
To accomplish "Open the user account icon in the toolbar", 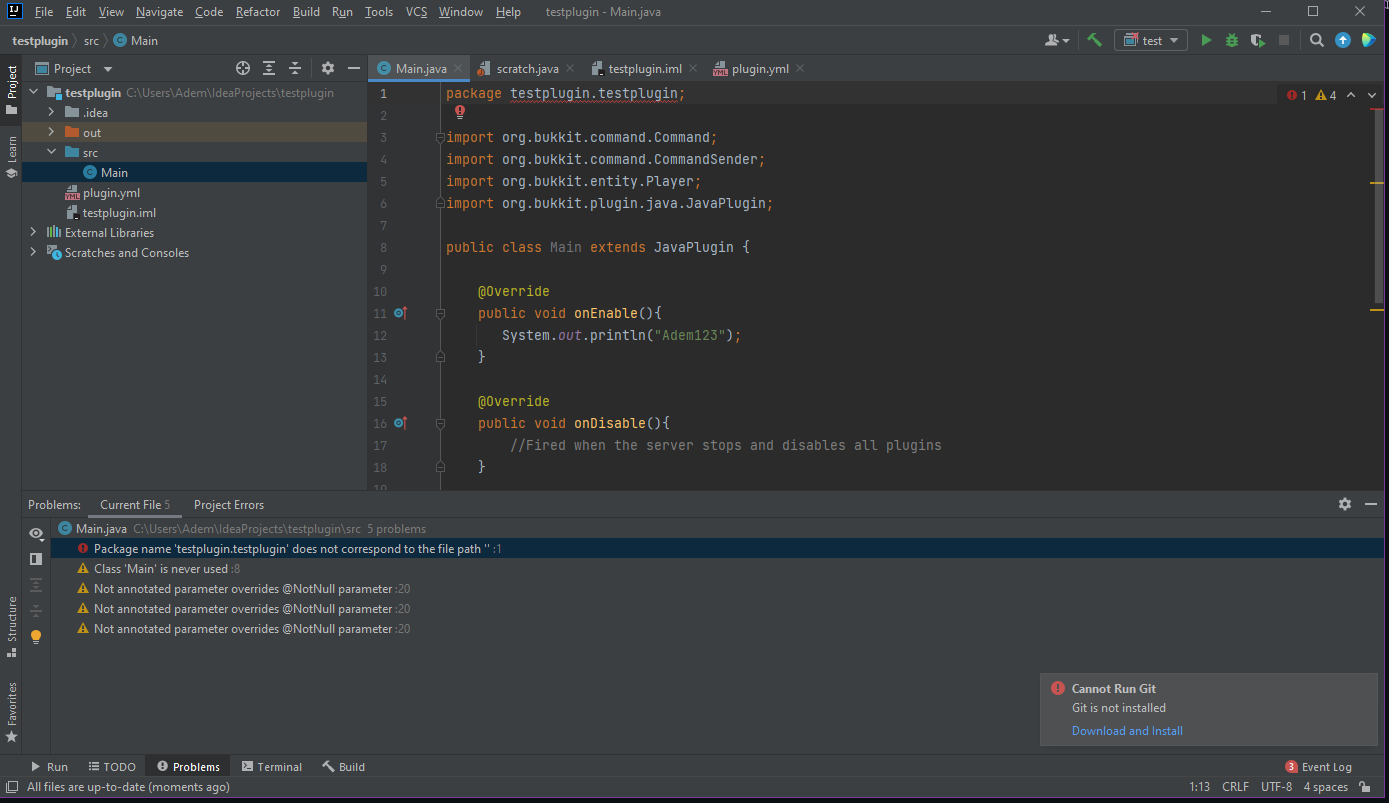I will point(1056,40).
